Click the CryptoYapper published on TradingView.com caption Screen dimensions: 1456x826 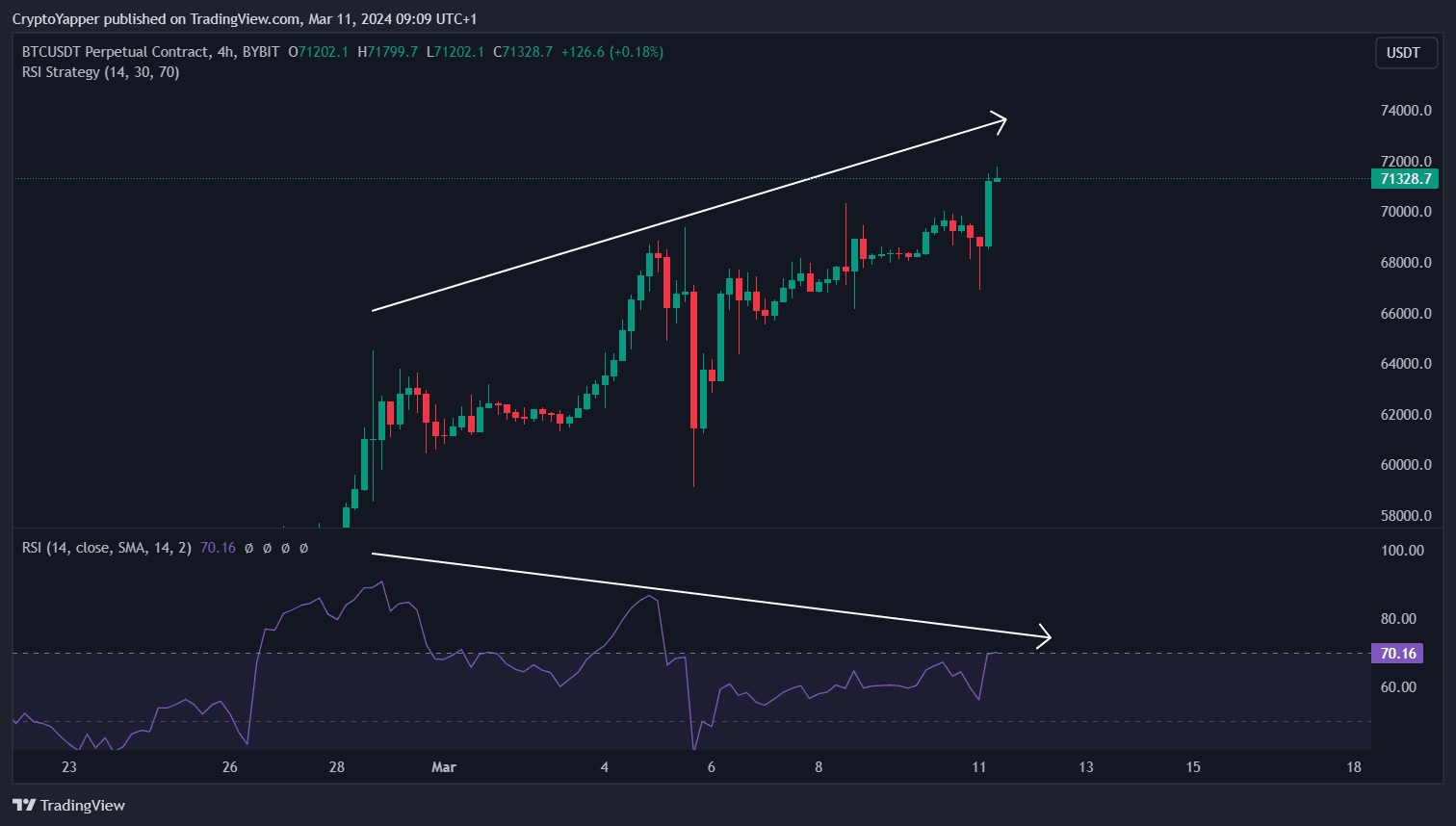(156, 19)
